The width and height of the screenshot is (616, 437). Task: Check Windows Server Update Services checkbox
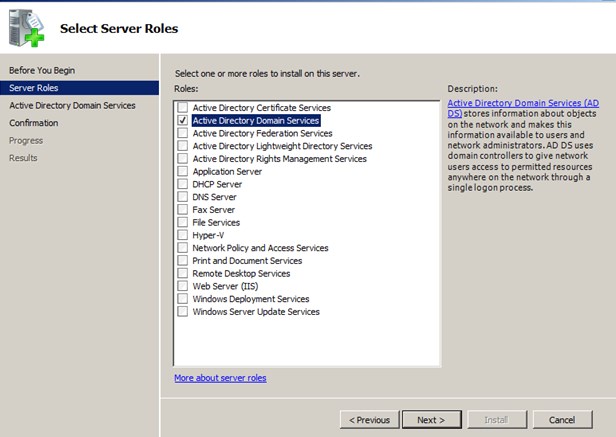(x=182, y=311)
